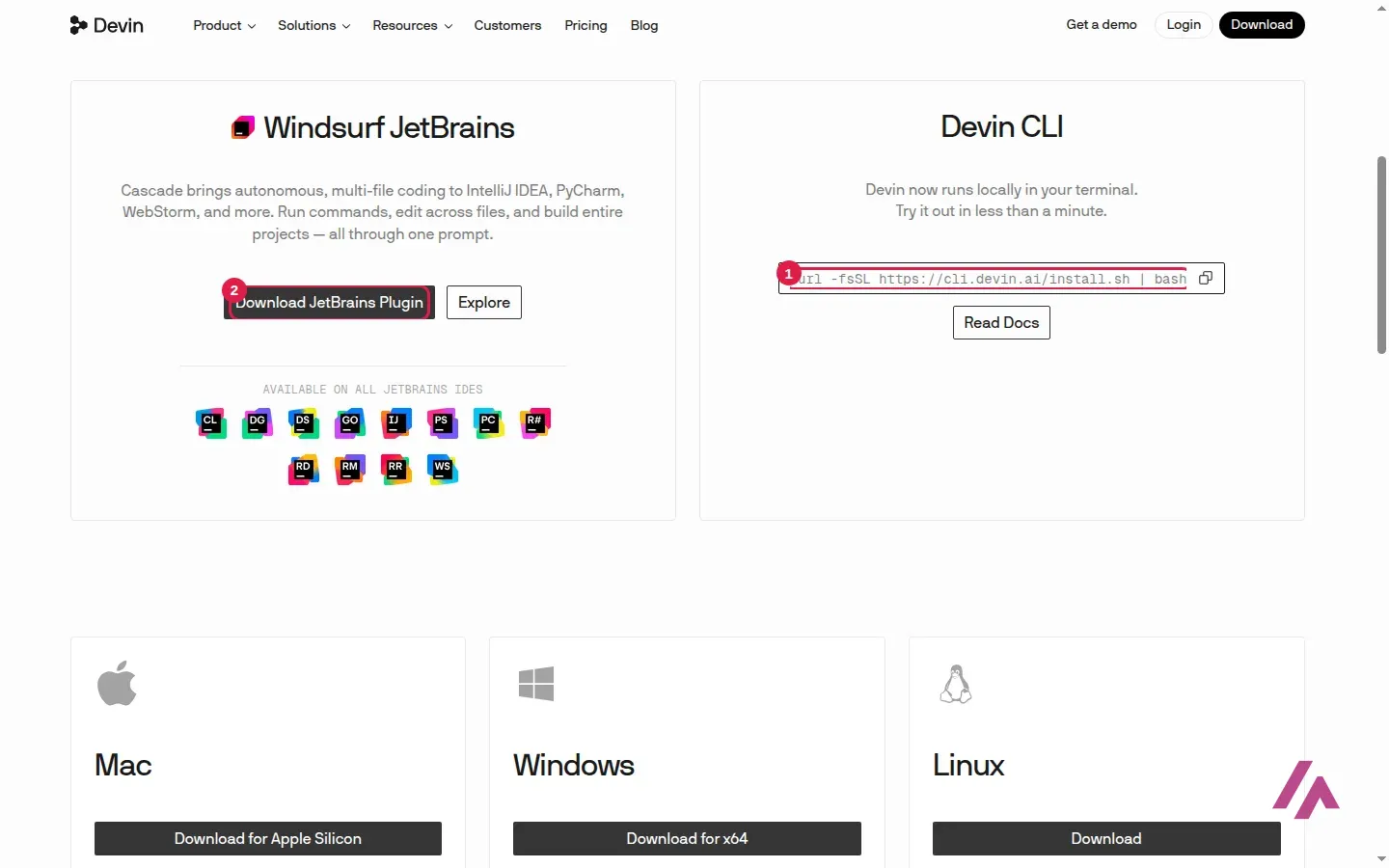1389x868 pixels.
Task: Click the RustRover (RR) IDE icon
Action: coord(395,470)
